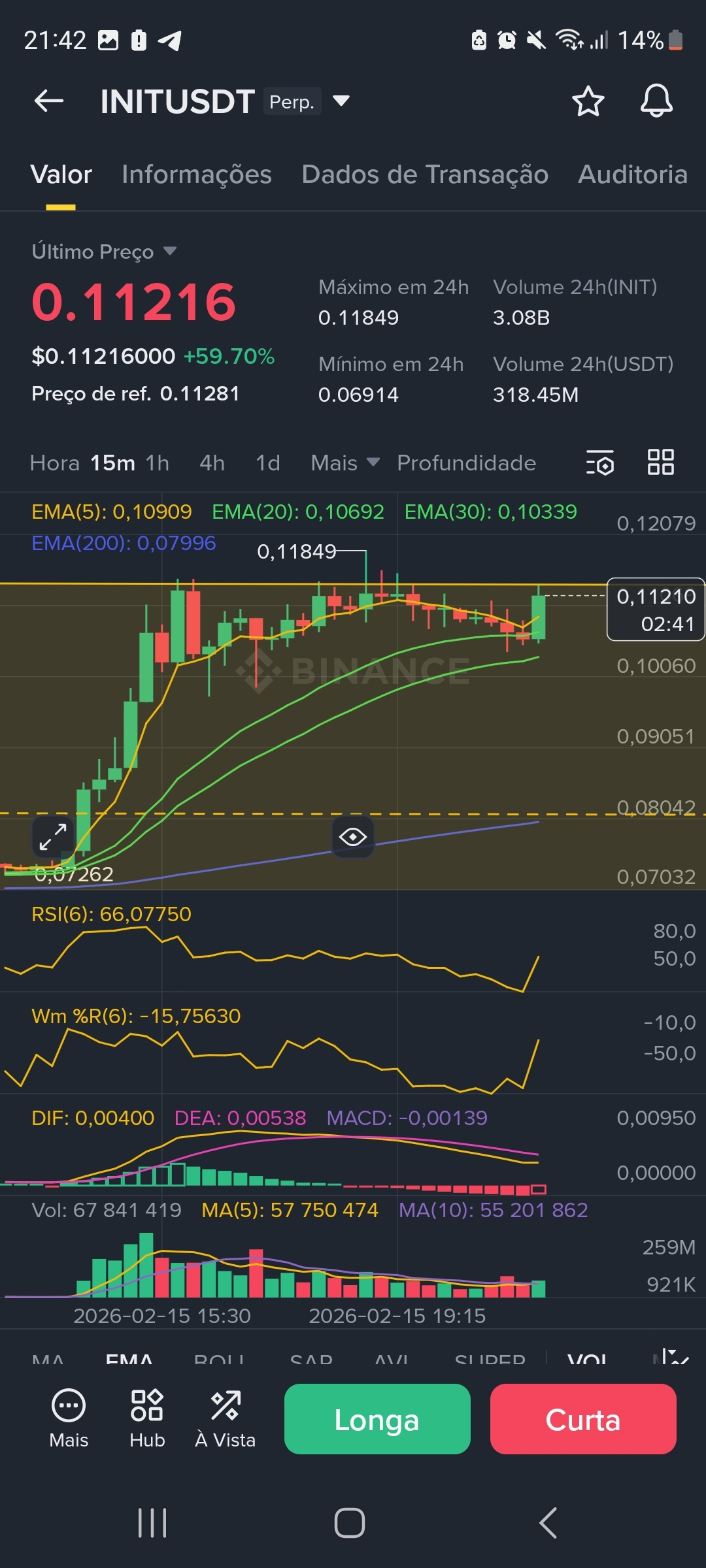Expand the INITUSDT pair selector arrow
Viewport: 706px width, 1568px height.
click(x=341, y=101)
